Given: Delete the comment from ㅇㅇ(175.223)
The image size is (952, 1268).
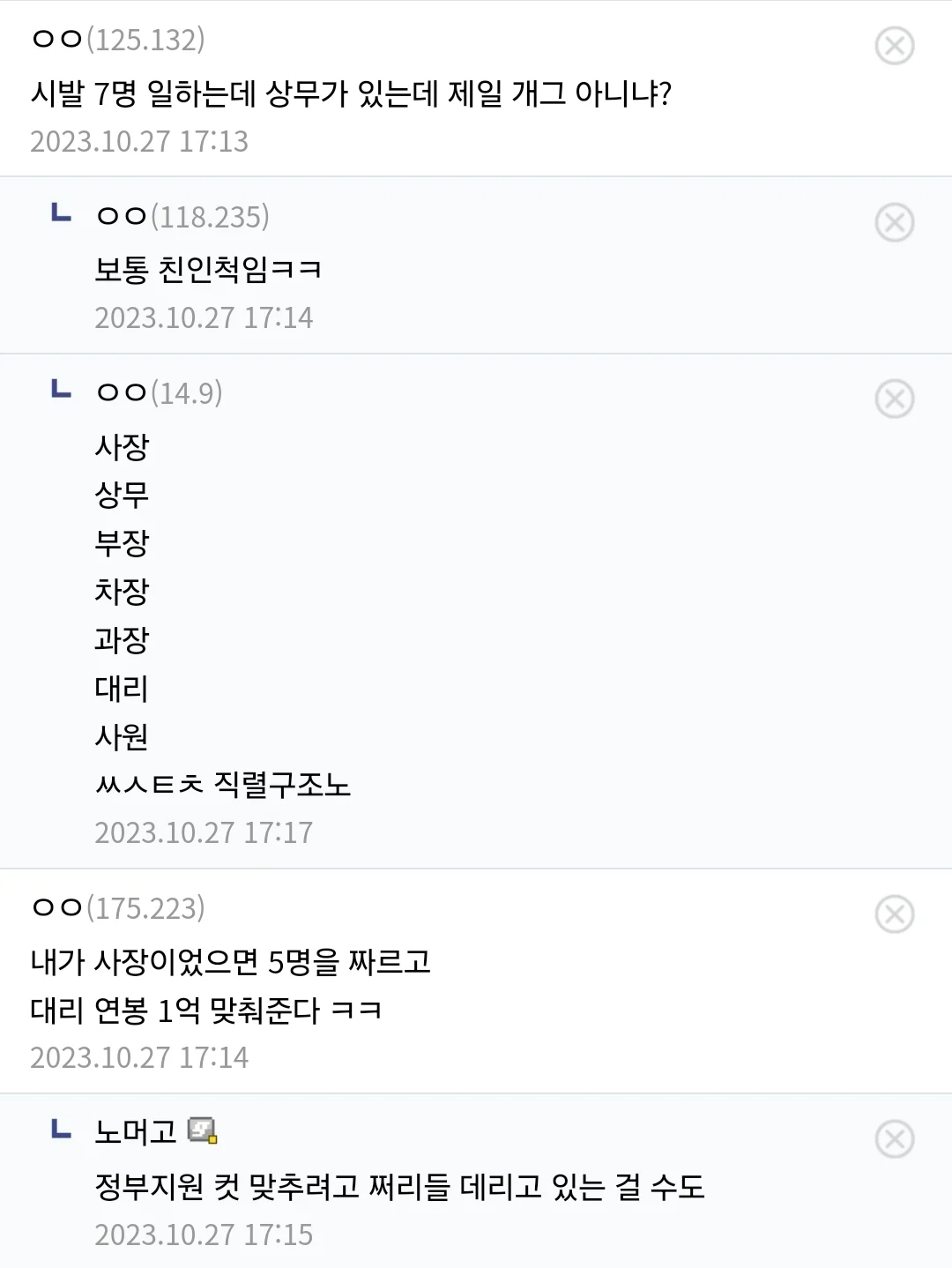Looking at the screenshot, I should pyautogui.click(x=894, y=914).
